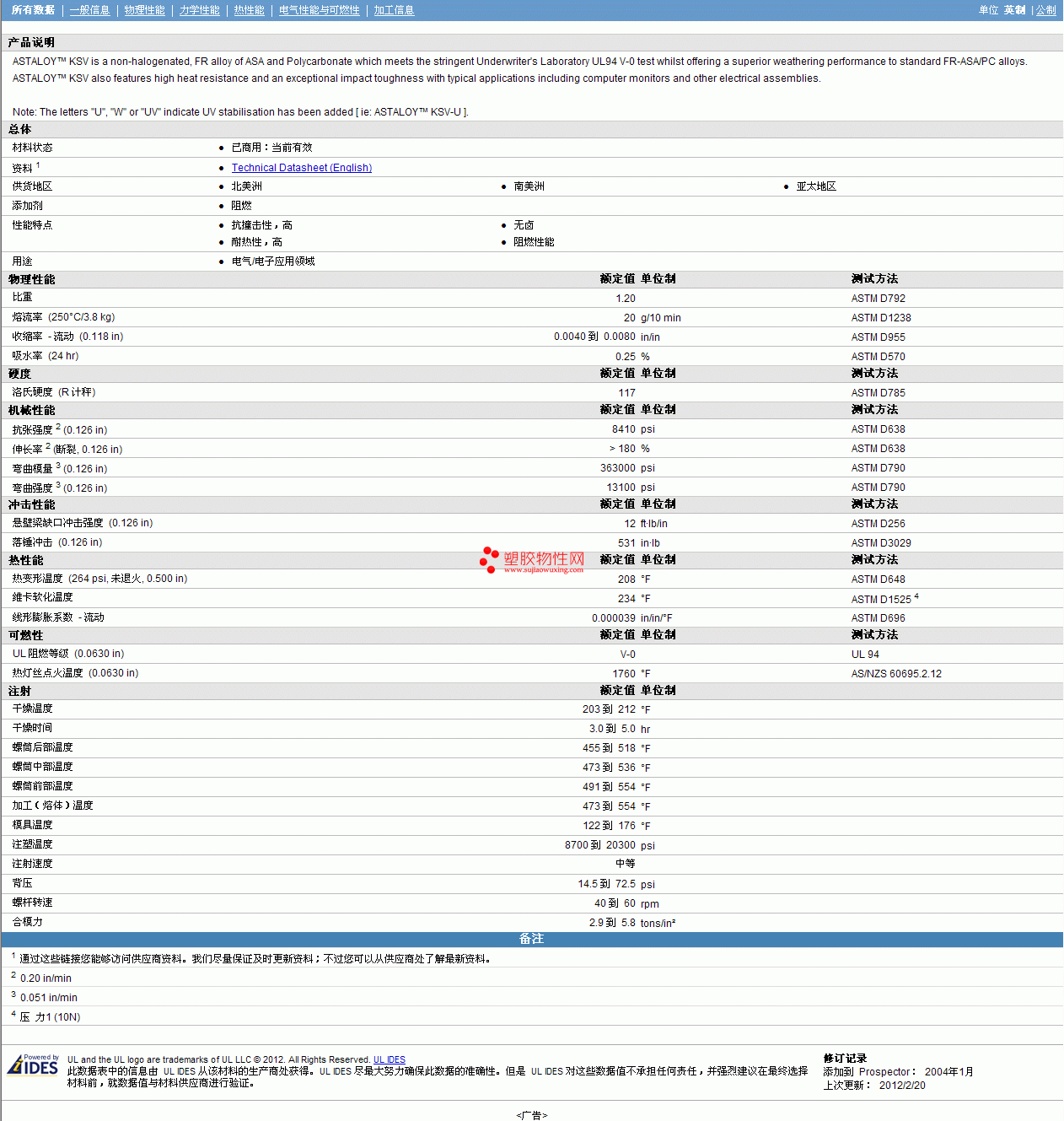The image size is (1064, 1121).
Task: Click the ASTM D696 test method
Action: tap(879, 618)
